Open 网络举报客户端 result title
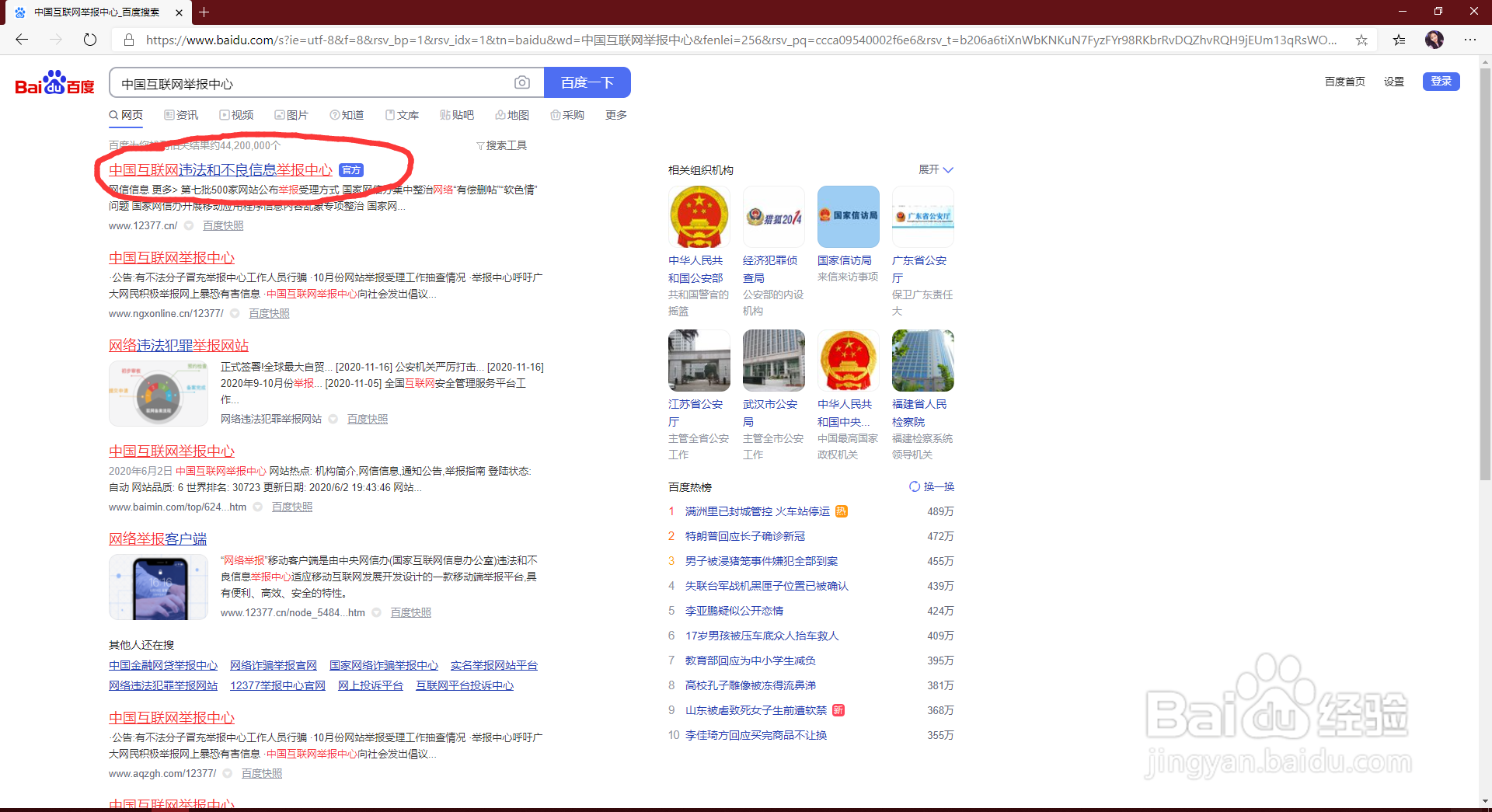This screenshot has width=1492, height=812. pos(158,539)
